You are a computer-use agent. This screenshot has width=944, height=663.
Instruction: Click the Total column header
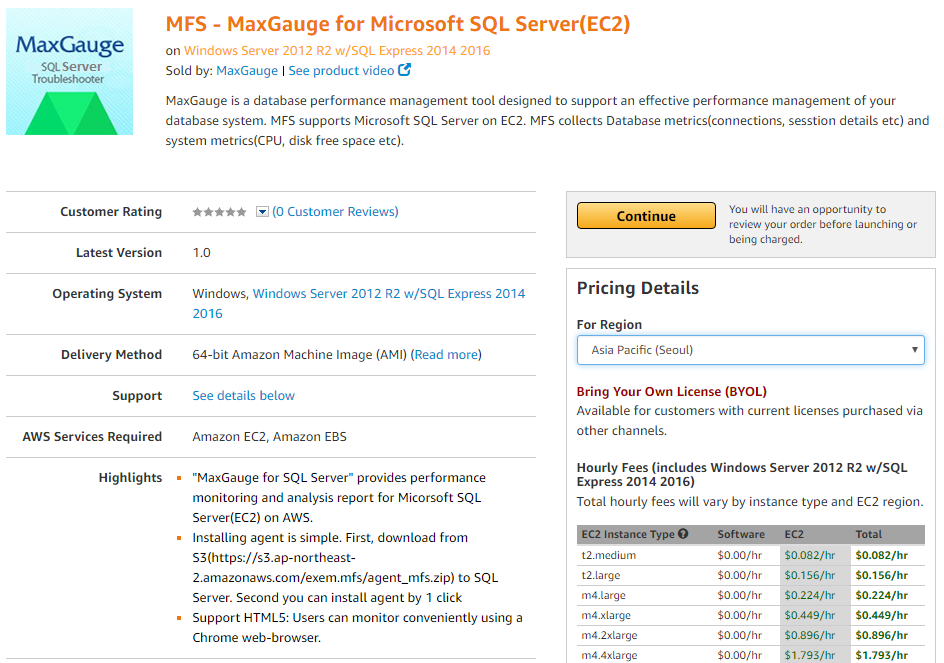click(x=869, y=534)
